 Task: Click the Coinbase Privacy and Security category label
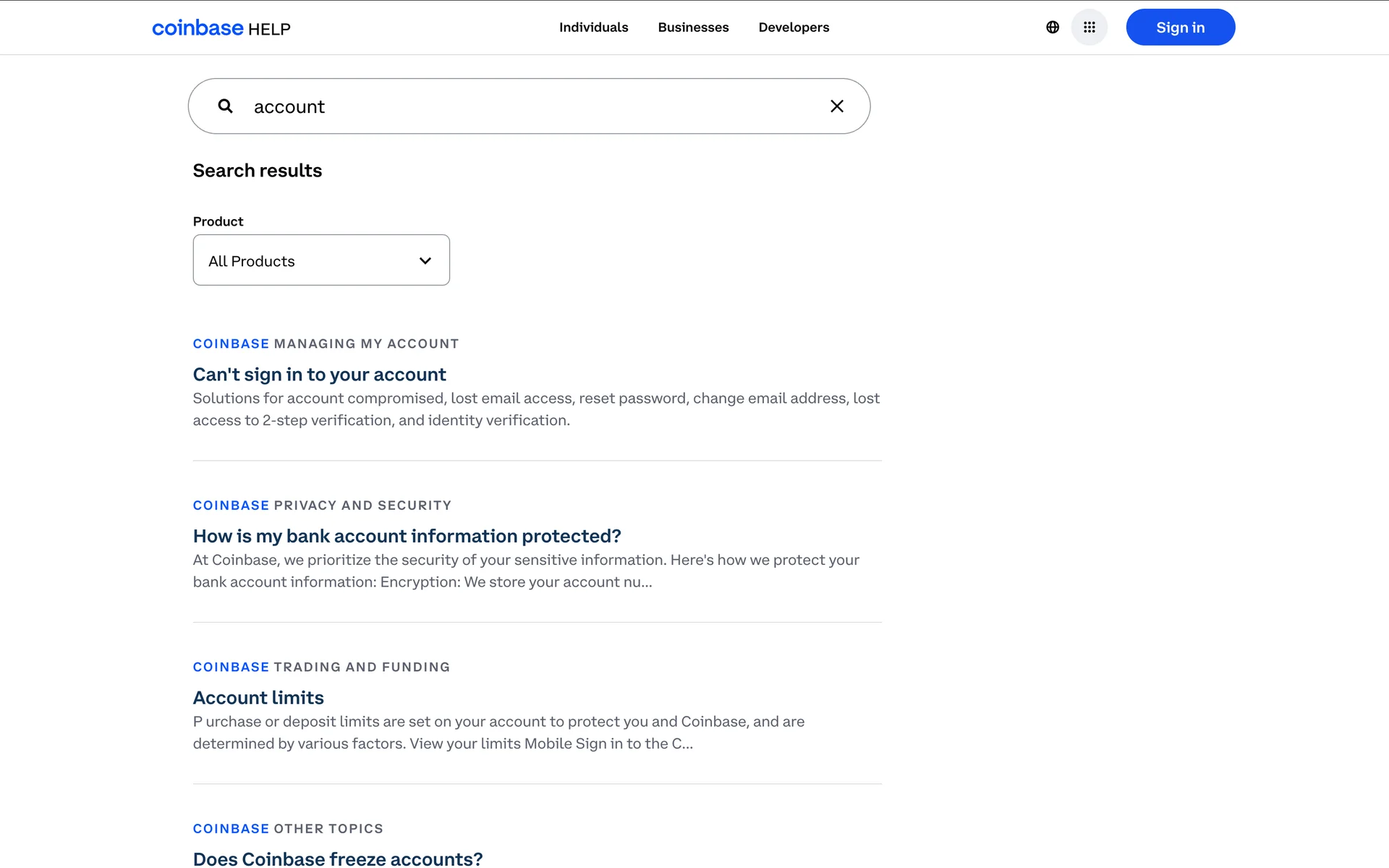point(322,506)
